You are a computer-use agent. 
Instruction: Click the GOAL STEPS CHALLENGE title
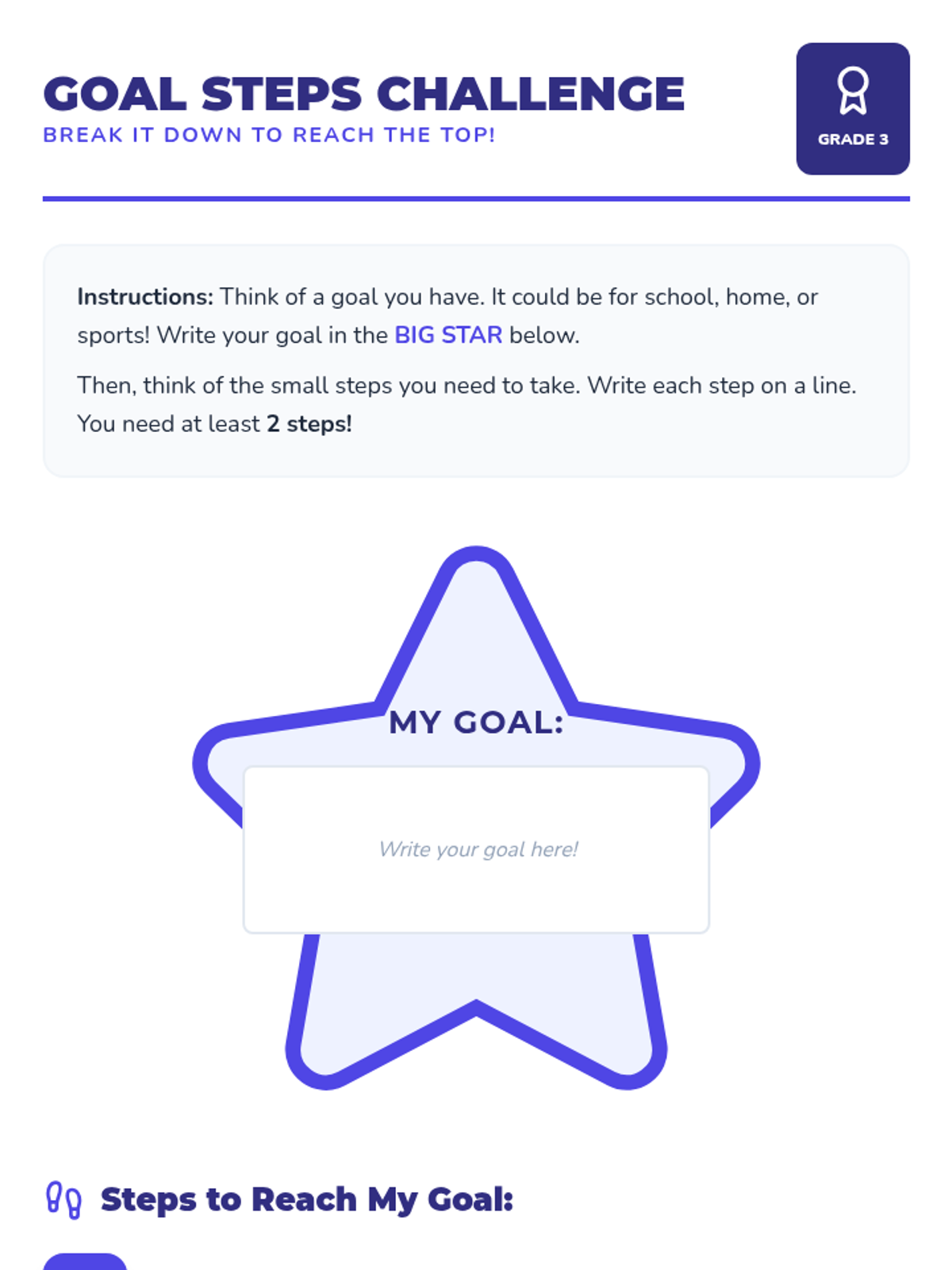pos(364,94)
